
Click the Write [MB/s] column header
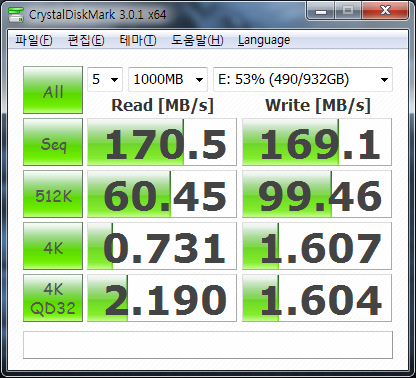click(318, 105)
